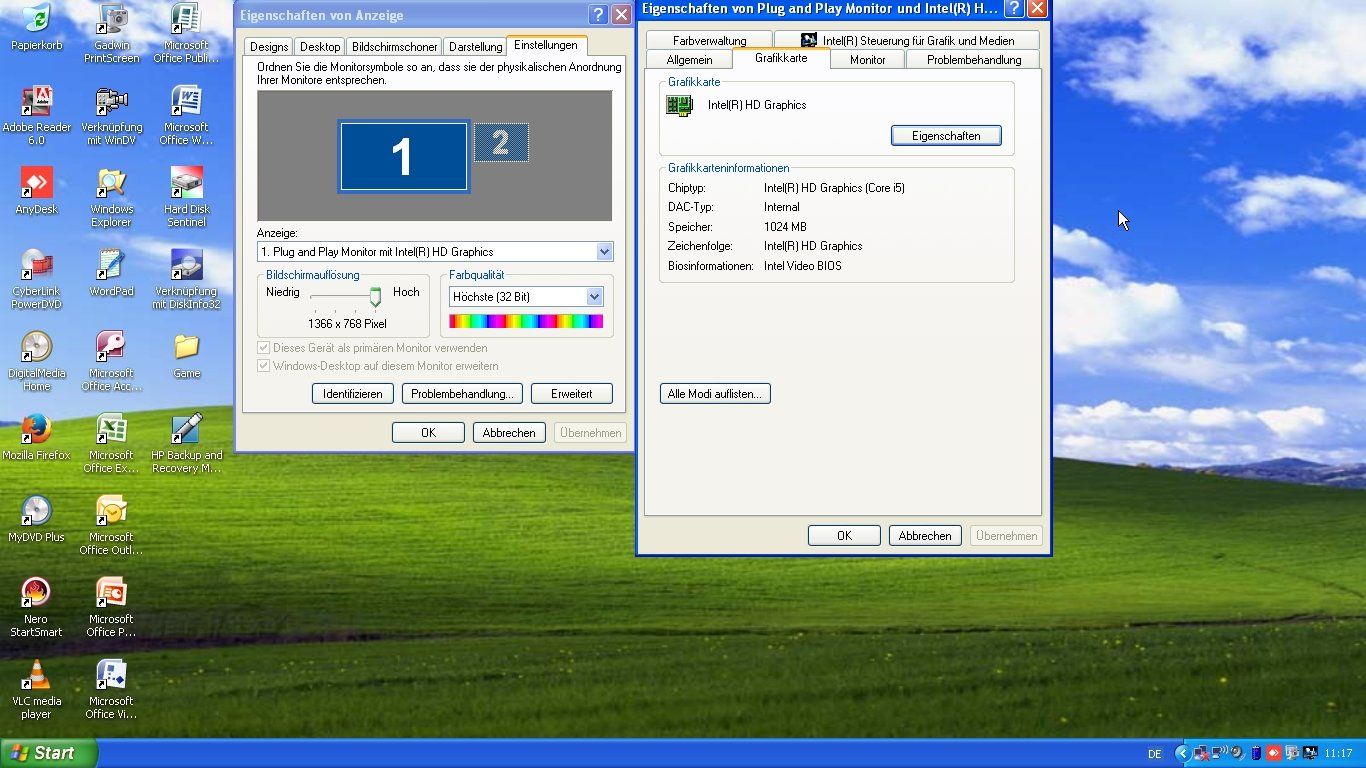The width and height of the screenshot is (1366, 768).
Task: Select the Verknüpfung mit DiskInfo32 icon
Action: [187, 280]
